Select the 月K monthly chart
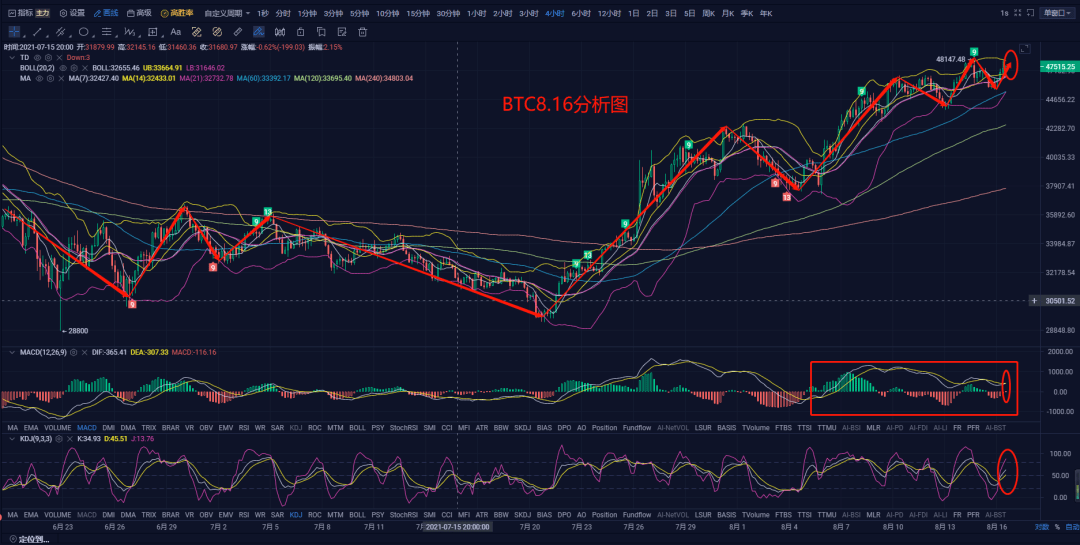The height and width of the screenshot is (545, 1080). tap(727, 13)
